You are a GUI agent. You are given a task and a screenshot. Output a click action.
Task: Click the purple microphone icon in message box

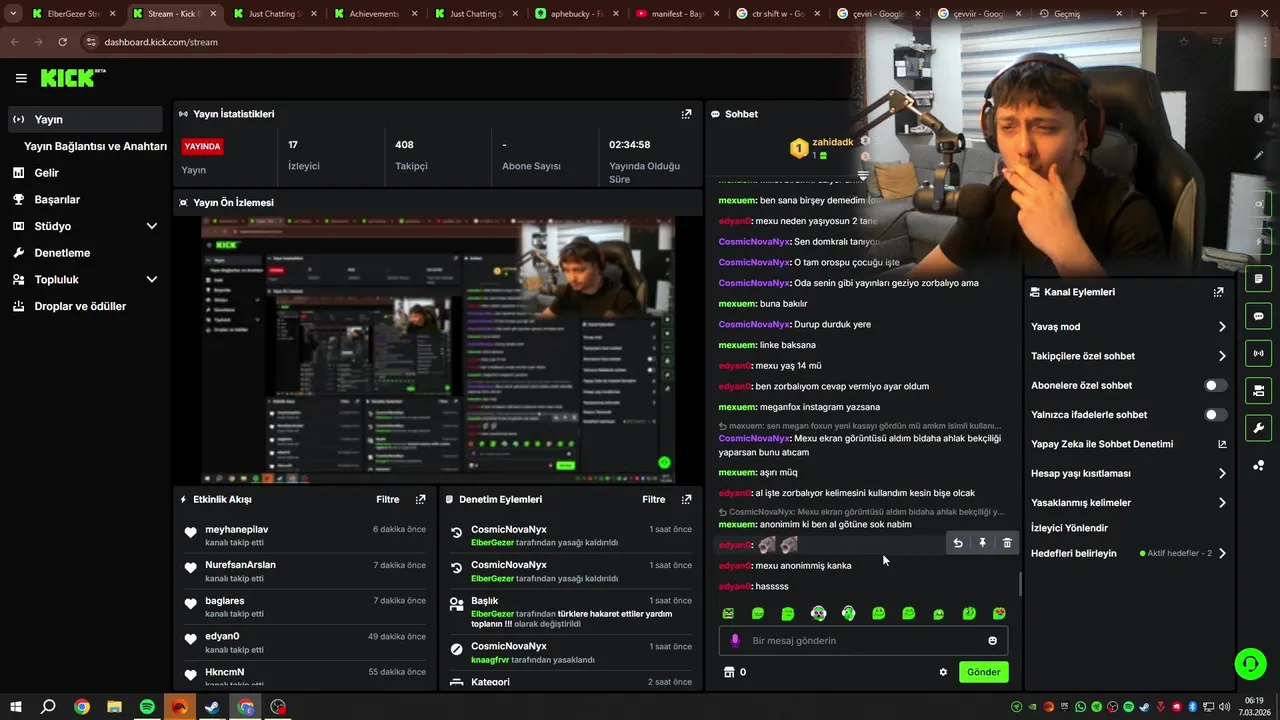pos(735,640)
